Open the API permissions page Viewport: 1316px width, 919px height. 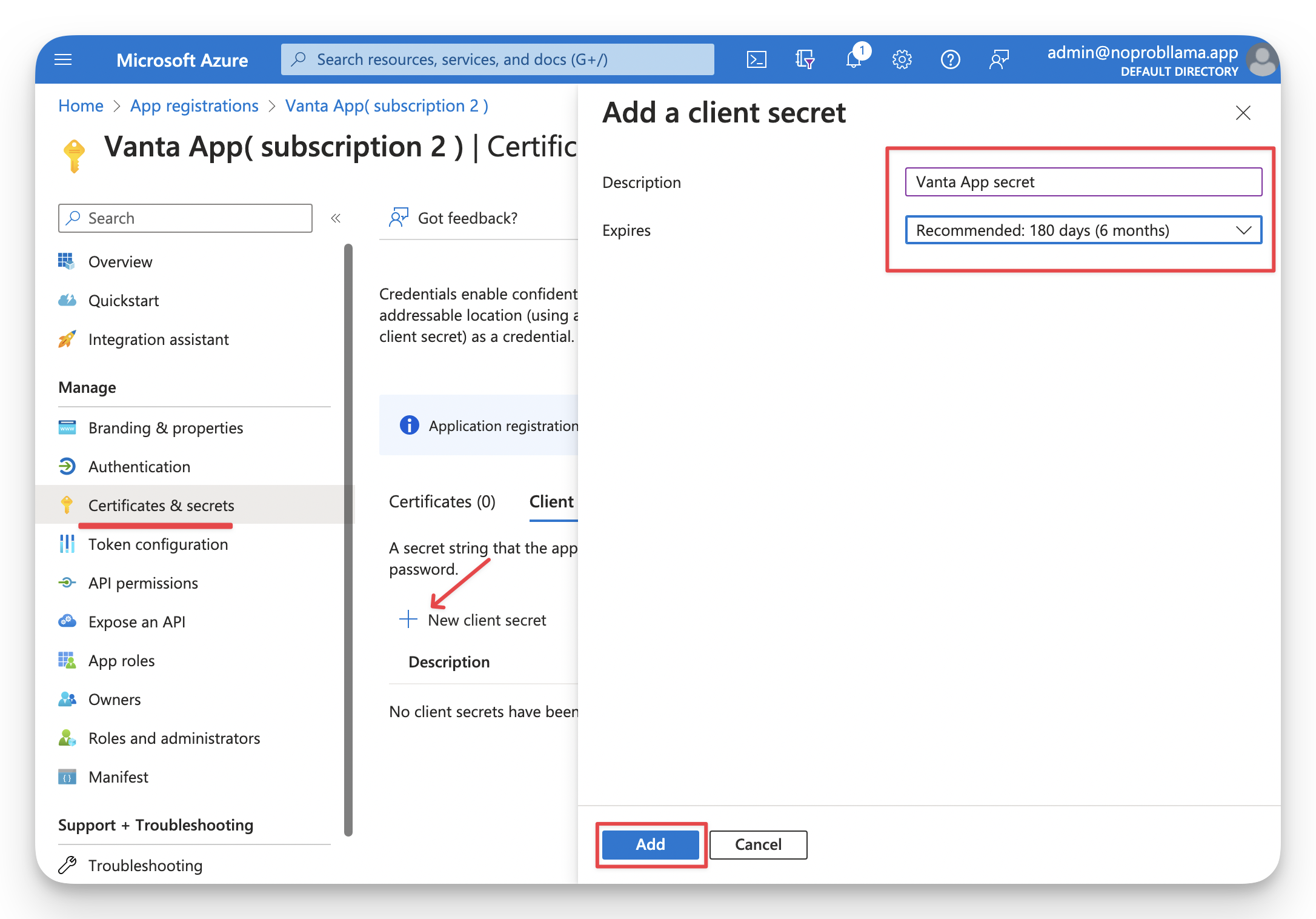(143, 583)
